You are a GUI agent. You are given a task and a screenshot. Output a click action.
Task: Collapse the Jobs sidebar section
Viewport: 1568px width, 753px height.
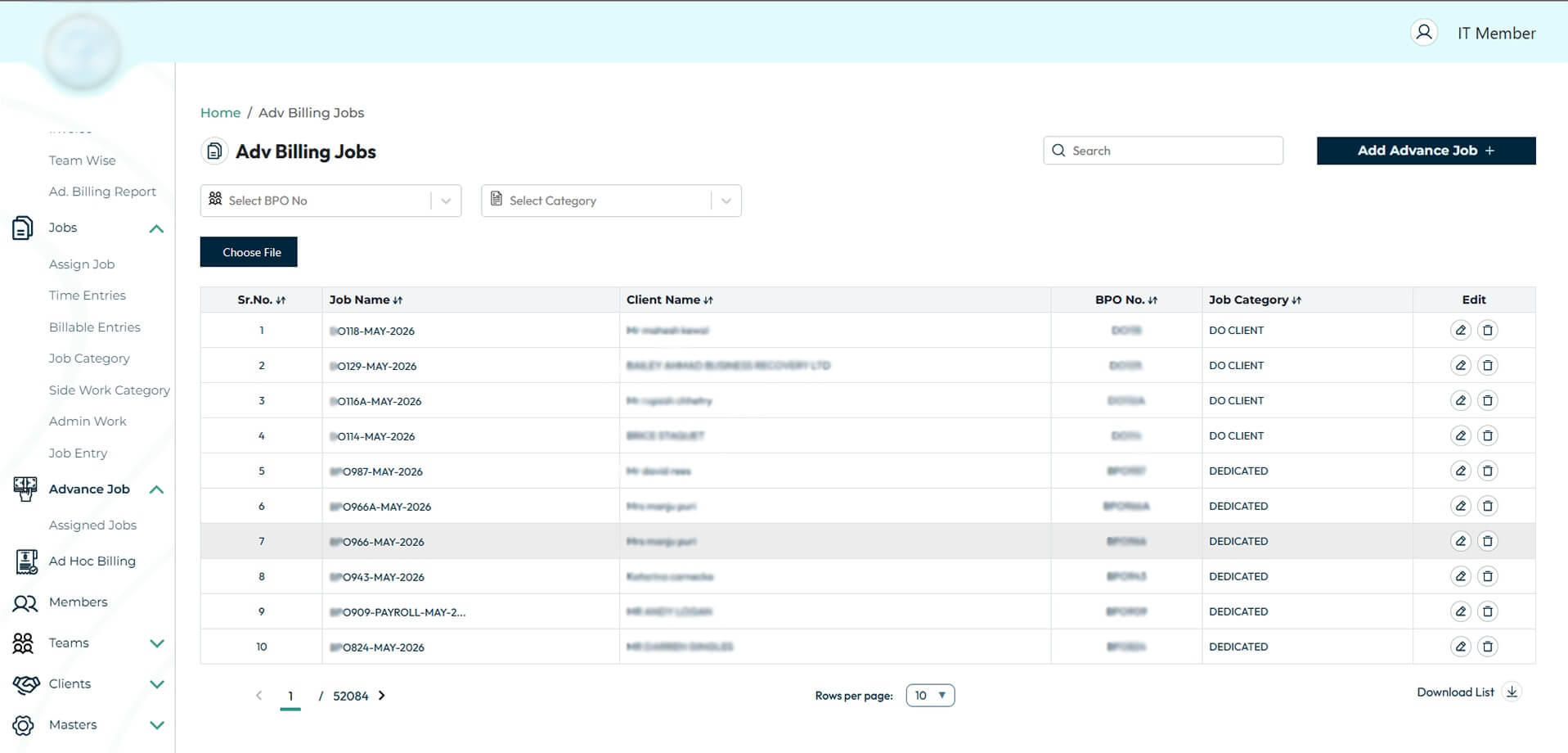[157, 228]
